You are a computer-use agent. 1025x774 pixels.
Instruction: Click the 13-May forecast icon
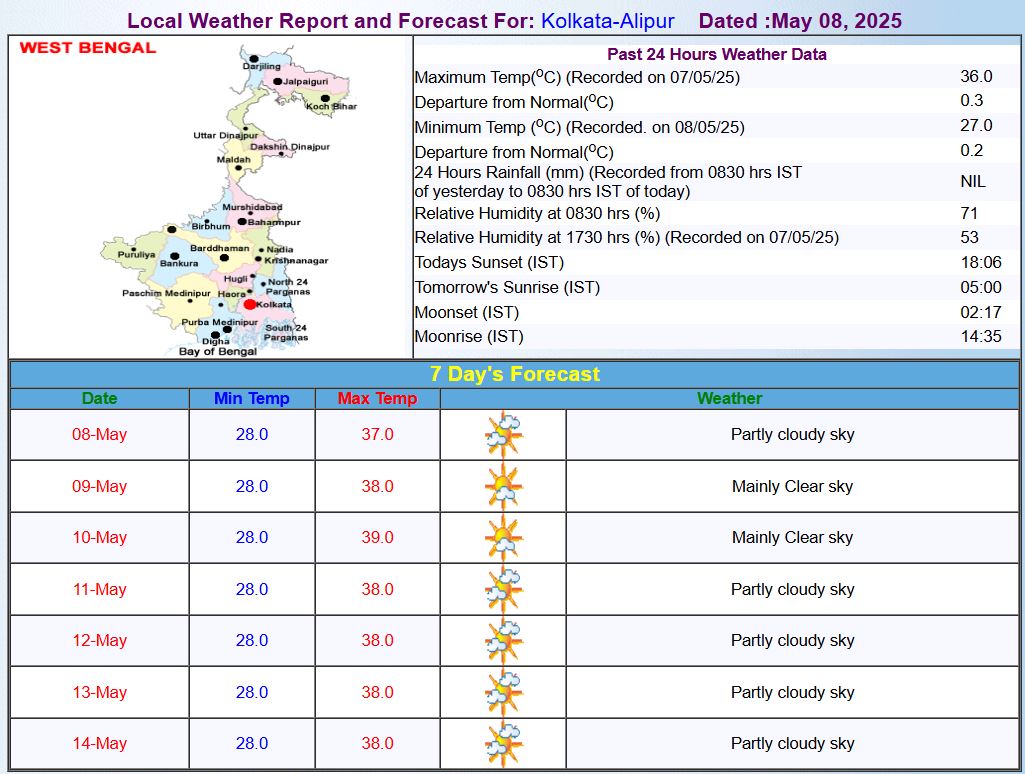tap(502, 692)
